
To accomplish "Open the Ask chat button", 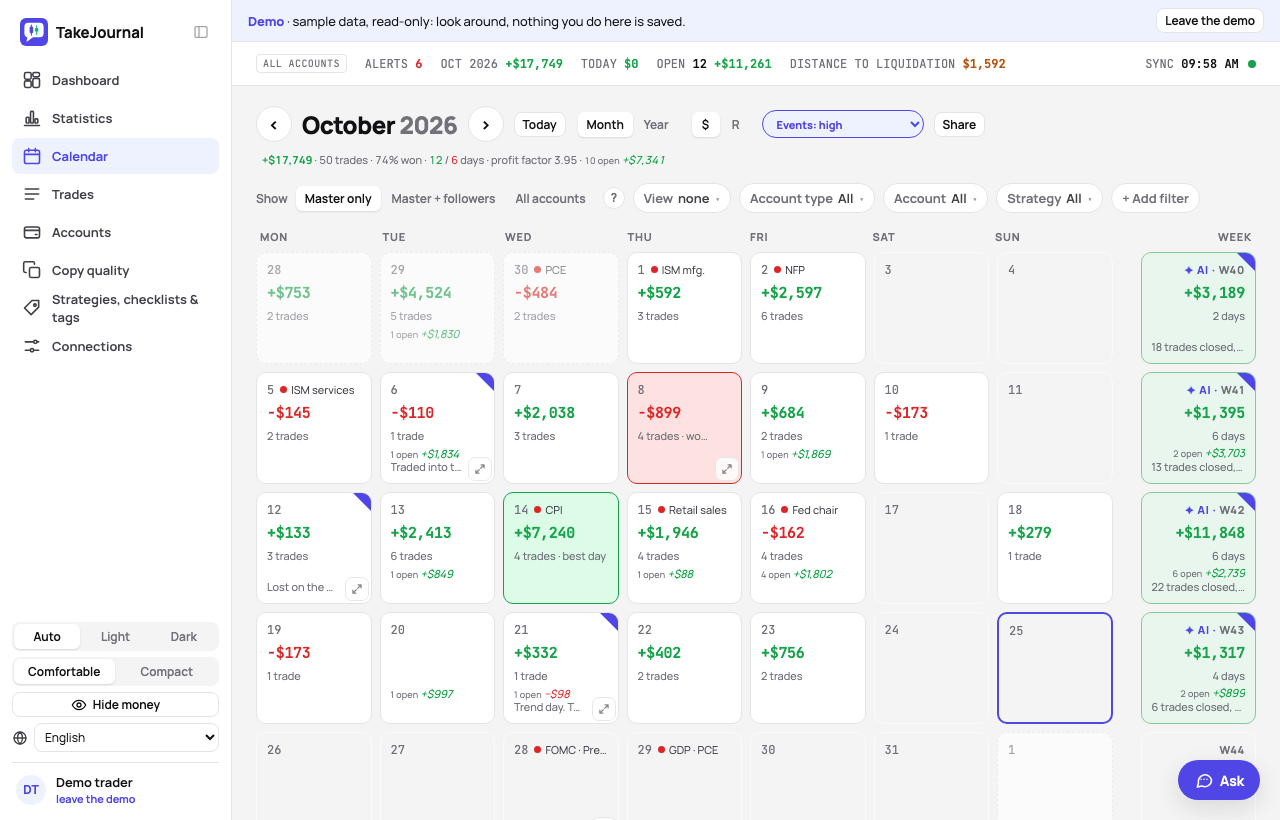I will click(1219, 780).
